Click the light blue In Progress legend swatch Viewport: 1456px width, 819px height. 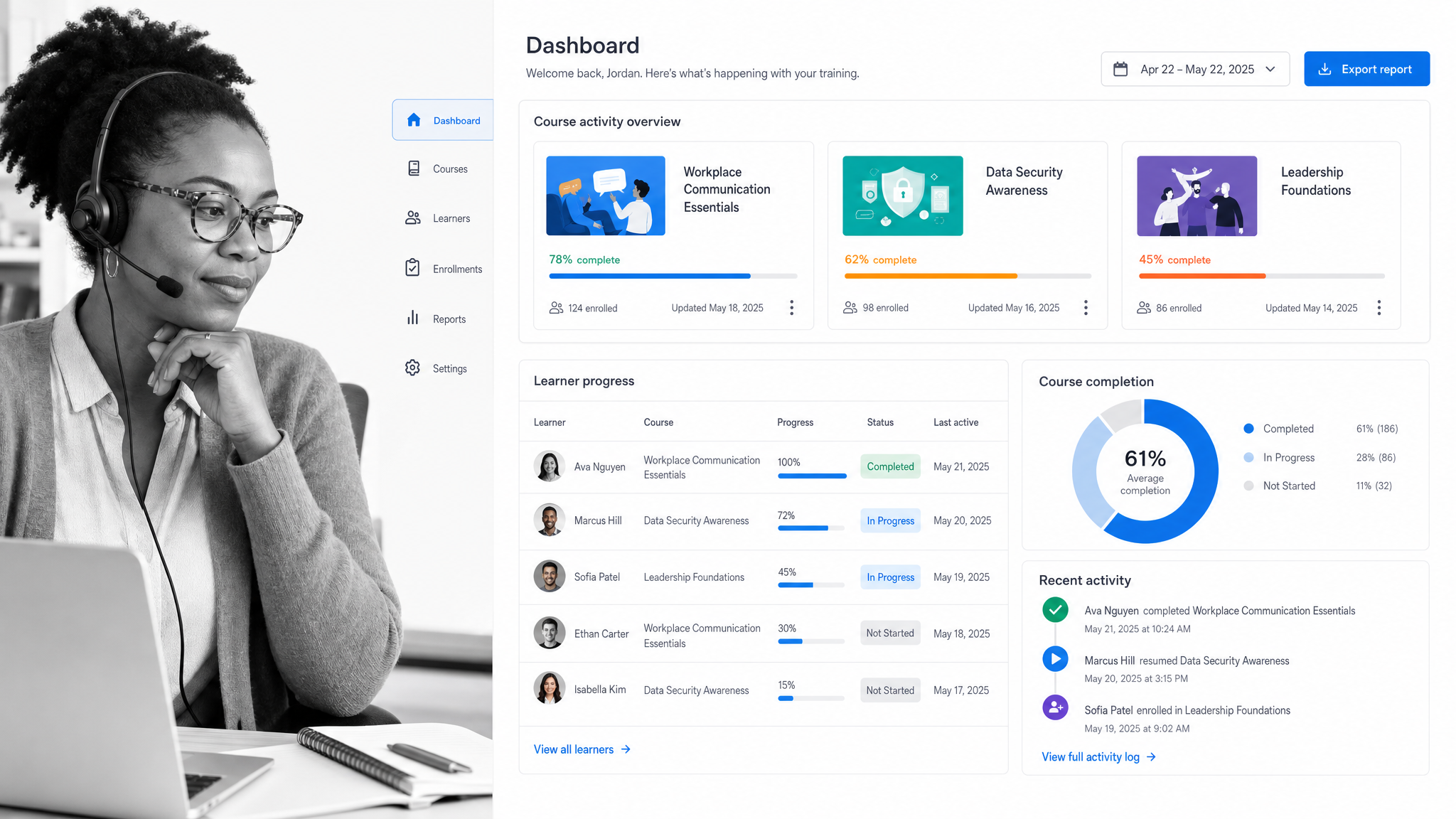1248,457
